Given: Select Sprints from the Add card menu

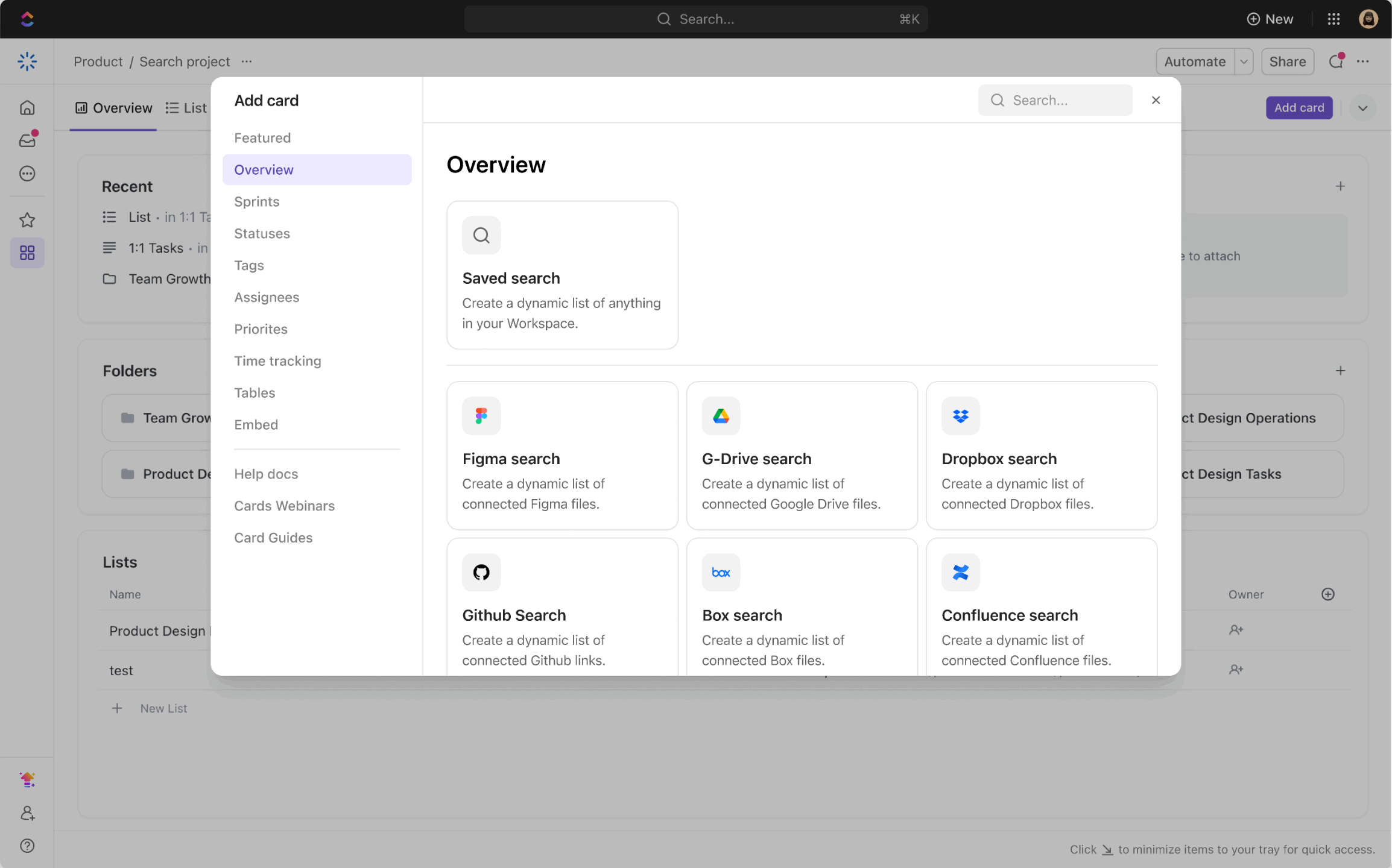Looking at the screenshot, I should (256, 202).
